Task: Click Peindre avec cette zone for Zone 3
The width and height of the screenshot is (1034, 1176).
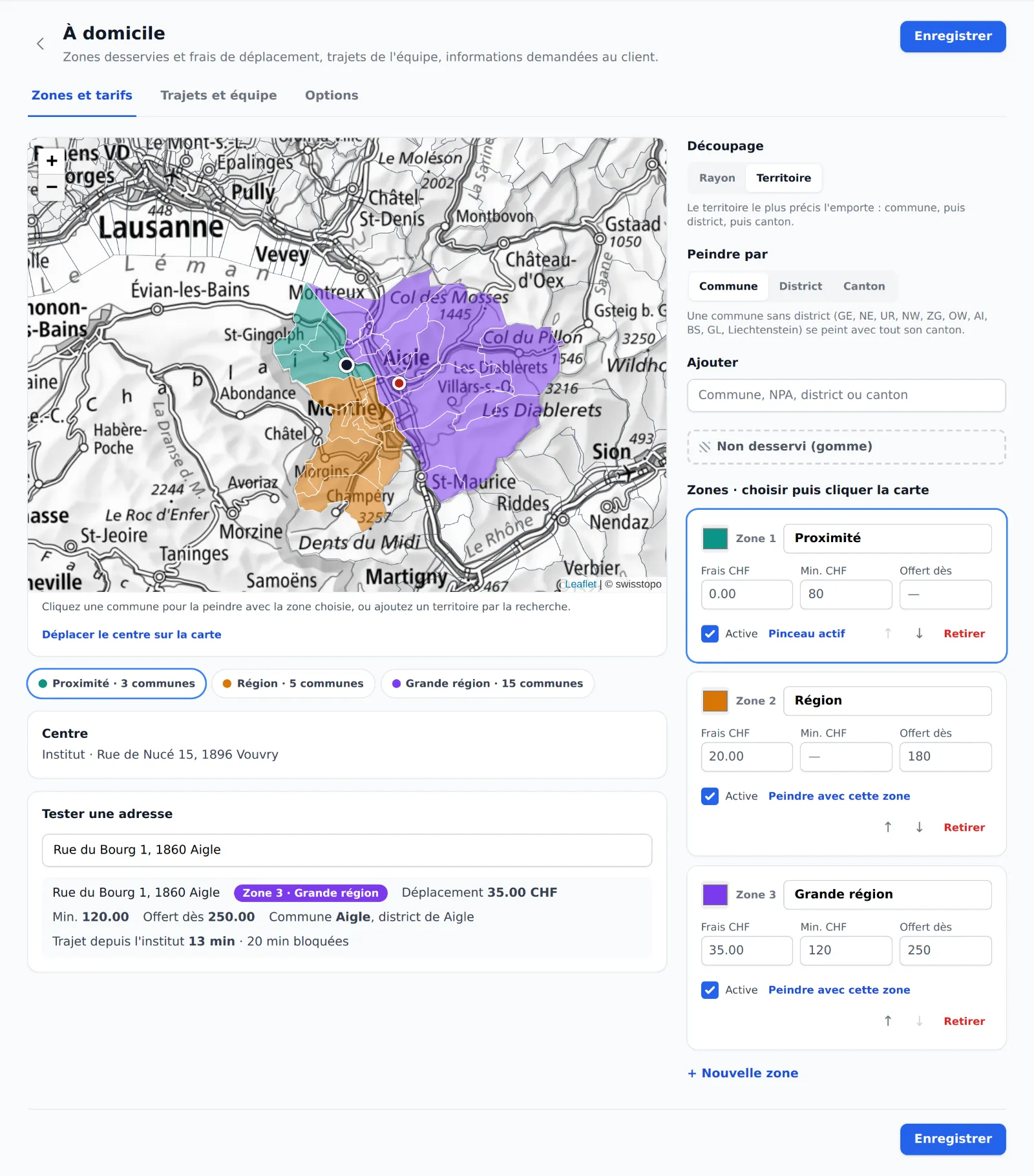Action: coord(839,990)
